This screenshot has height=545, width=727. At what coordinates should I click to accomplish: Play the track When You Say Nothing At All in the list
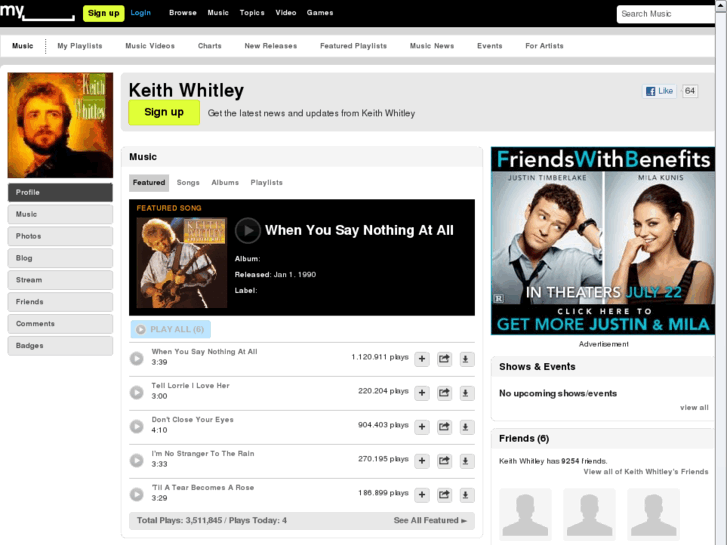point(136,359)
